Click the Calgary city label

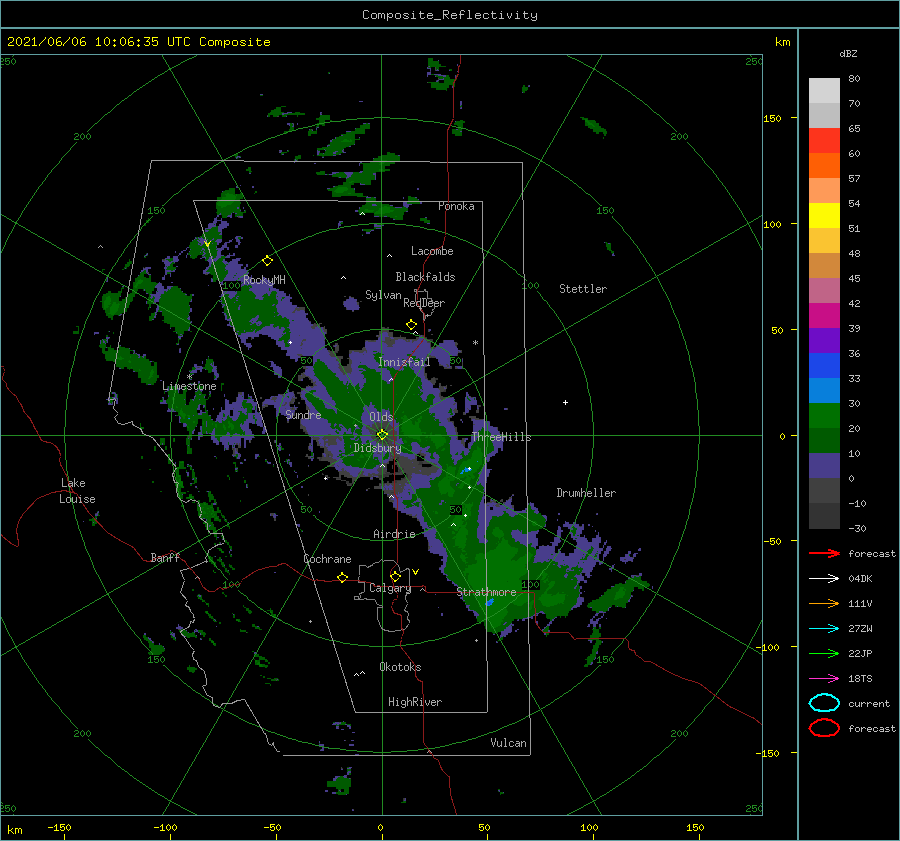pyautogui.click(x=390, y=588)
